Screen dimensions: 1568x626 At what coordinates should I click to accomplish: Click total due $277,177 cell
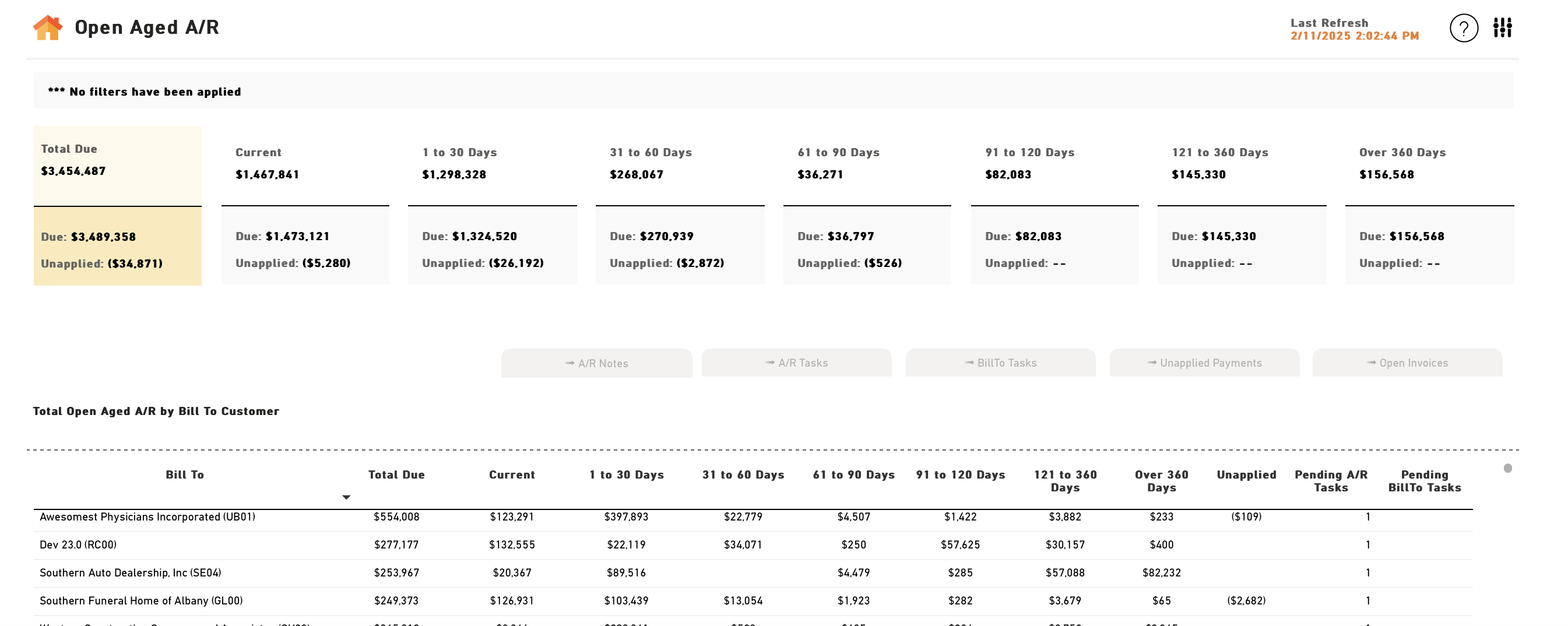click(x=396, y=545)
